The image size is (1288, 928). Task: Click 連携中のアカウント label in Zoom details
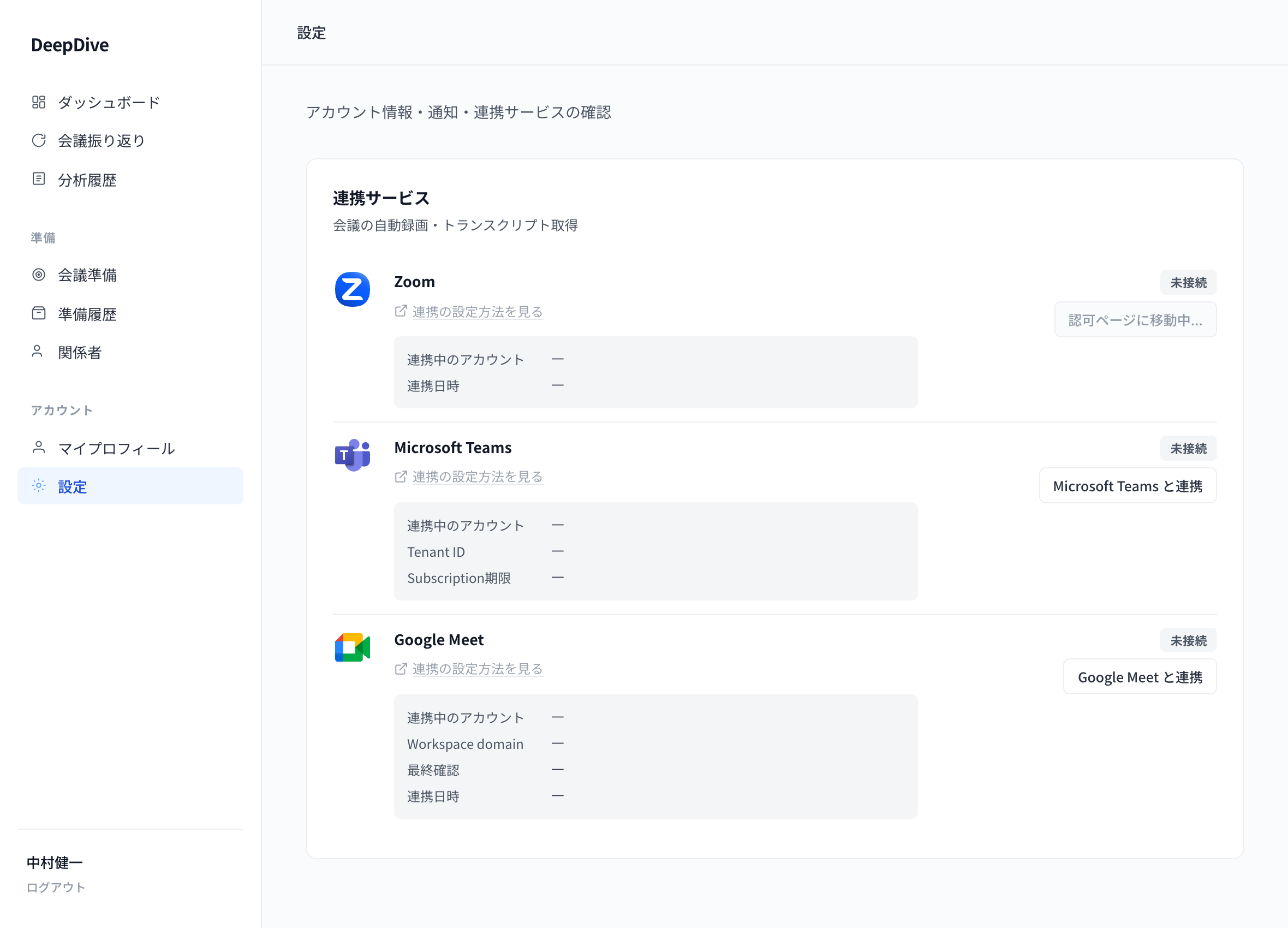point(465,360)
